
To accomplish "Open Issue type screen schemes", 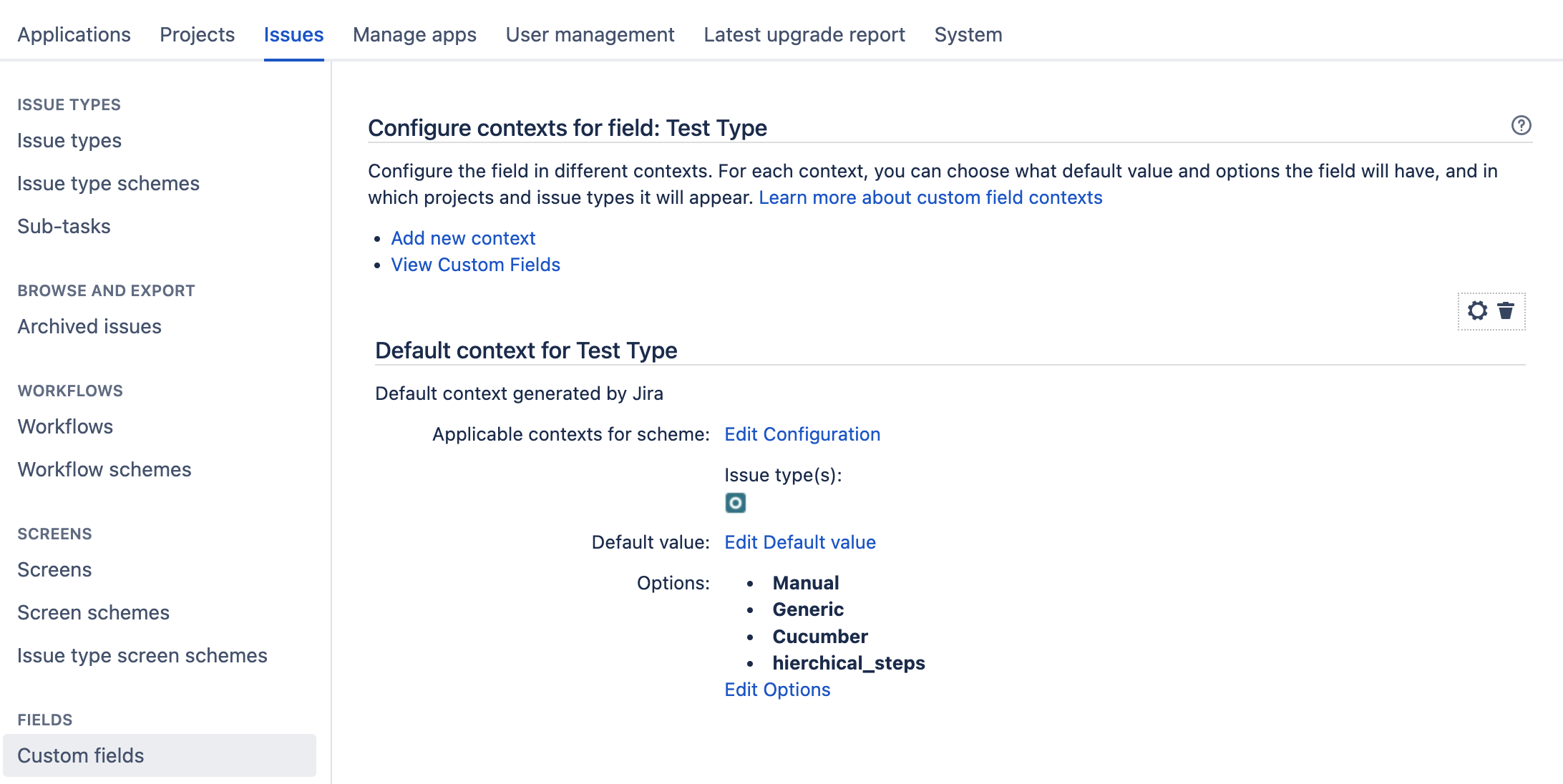I will [x=142, y=655].
